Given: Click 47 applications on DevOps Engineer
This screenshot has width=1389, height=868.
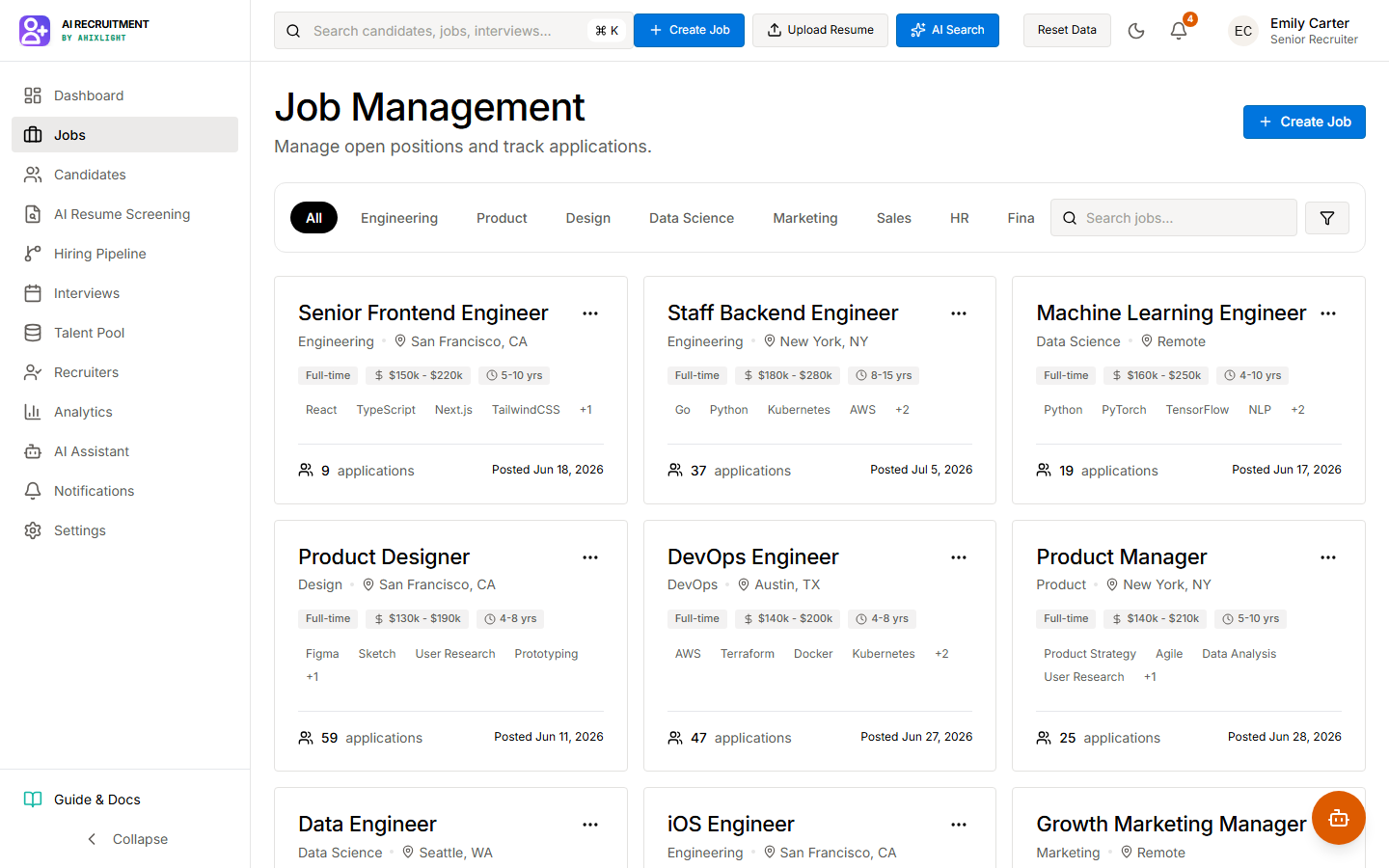Looking at the screenshot, I should coord(729,738).
